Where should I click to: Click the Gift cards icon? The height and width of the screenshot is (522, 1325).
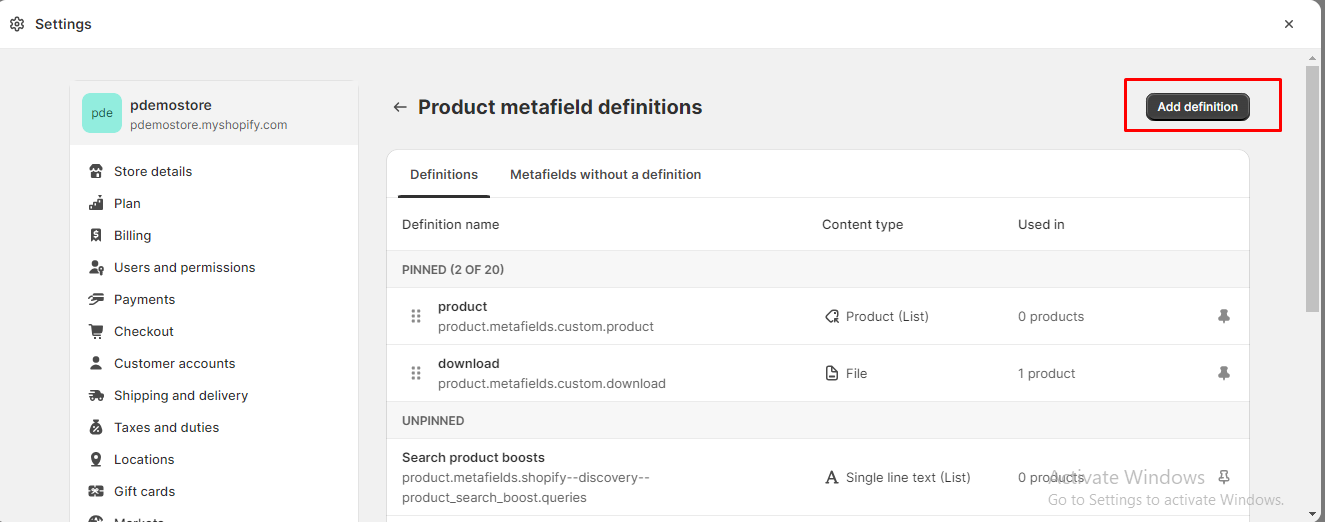(x=96, y=491)
